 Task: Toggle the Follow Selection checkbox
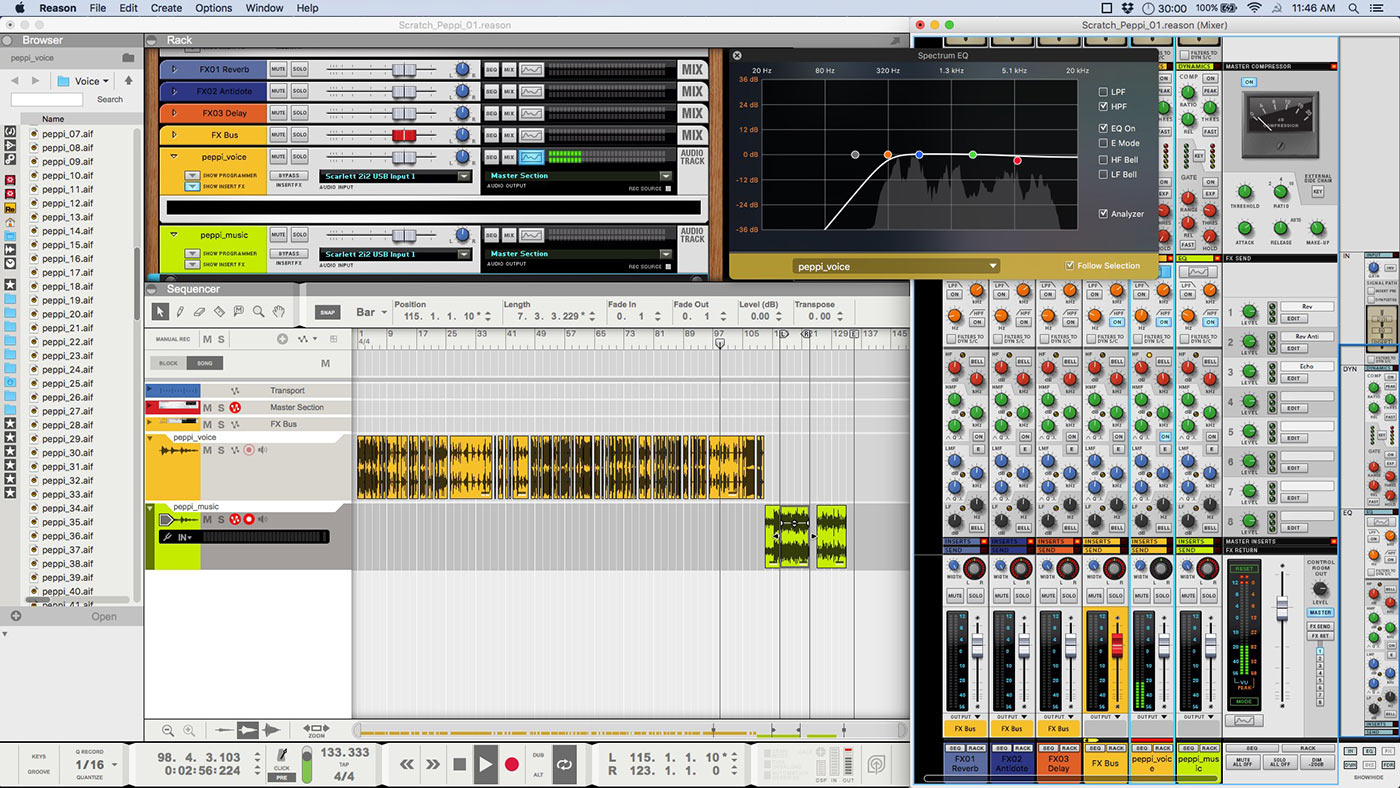pos(1070,266)
